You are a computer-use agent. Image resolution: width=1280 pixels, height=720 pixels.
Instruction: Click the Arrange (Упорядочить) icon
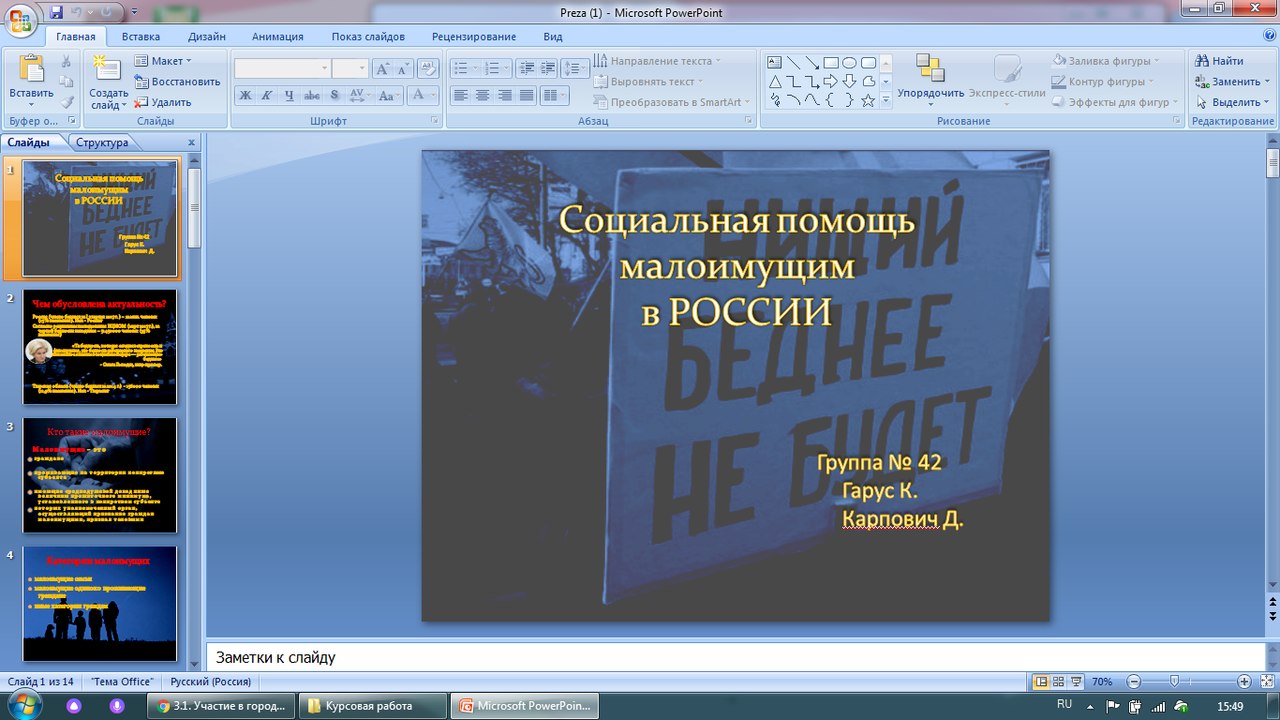[x=930, y=69]
